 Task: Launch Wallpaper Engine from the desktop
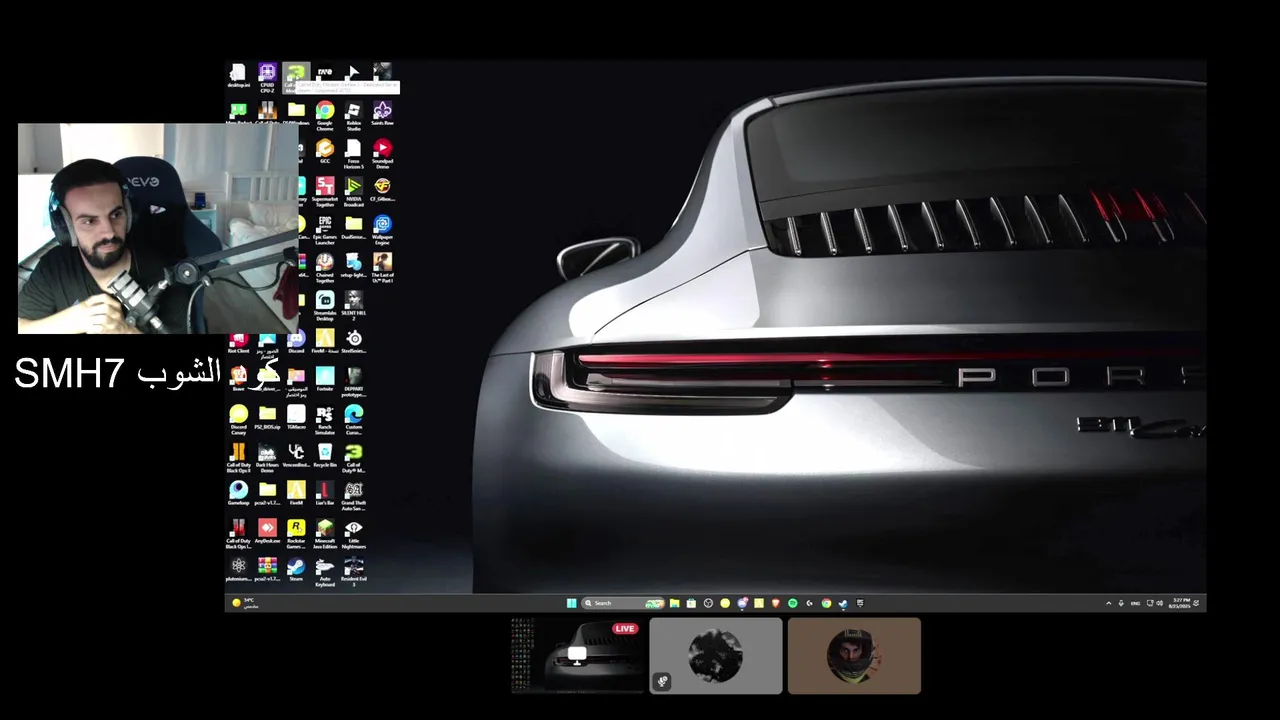382,230
